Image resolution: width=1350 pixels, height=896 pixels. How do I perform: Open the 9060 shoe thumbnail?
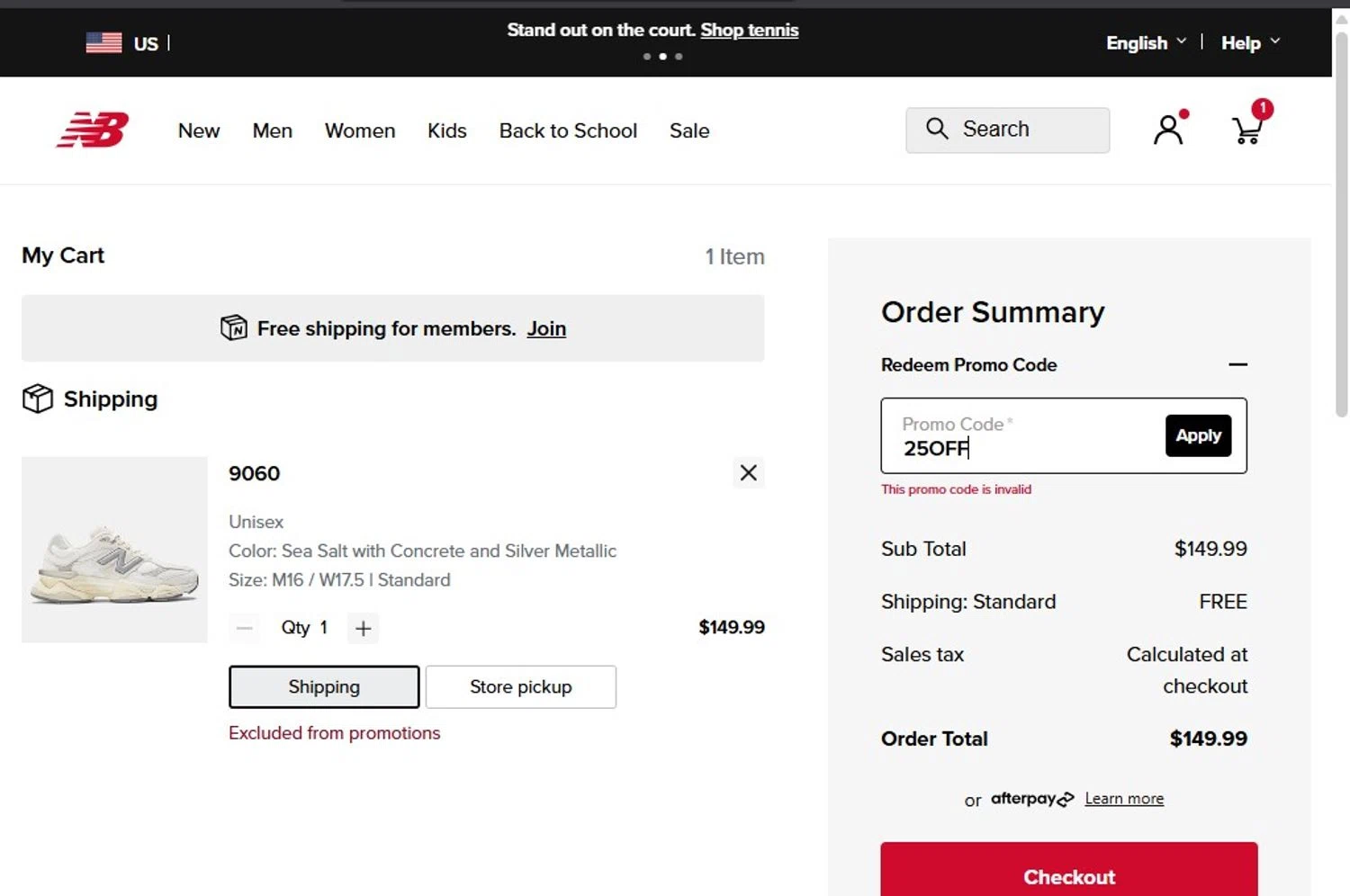pyautogui.click(x=114, y=550)
